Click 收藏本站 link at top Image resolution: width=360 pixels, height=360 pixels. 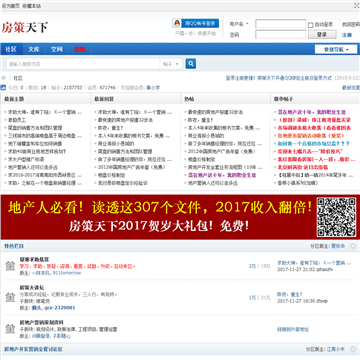(32, 6)
